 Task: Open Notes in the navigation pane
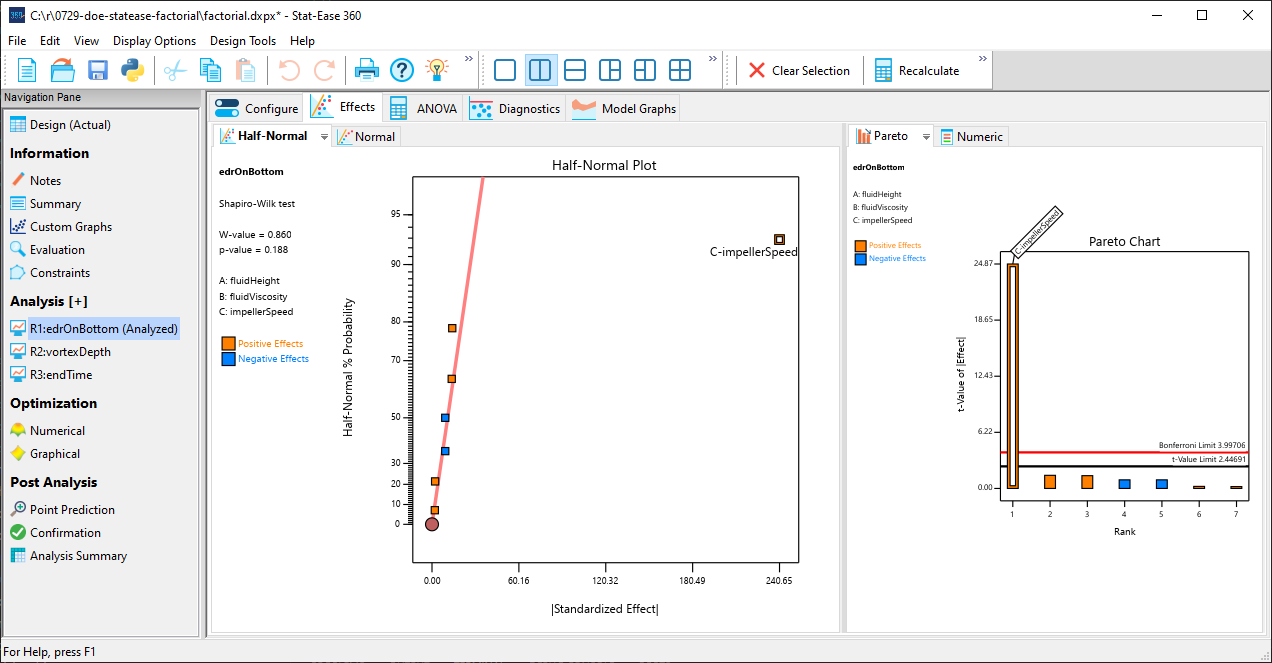click(36, 181)
